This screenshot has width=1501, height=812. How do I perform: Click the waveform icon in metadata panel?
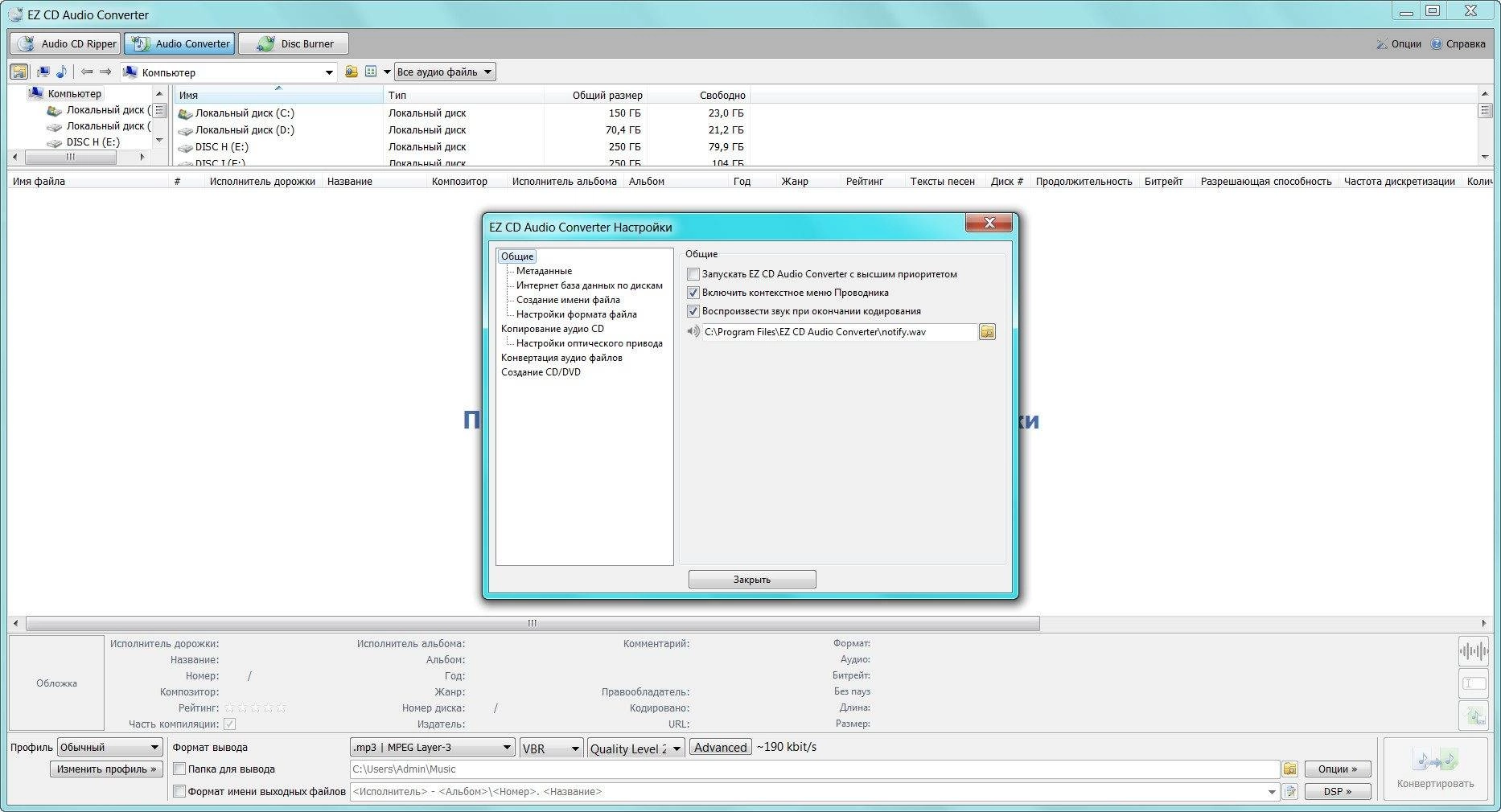point(1473,651)
